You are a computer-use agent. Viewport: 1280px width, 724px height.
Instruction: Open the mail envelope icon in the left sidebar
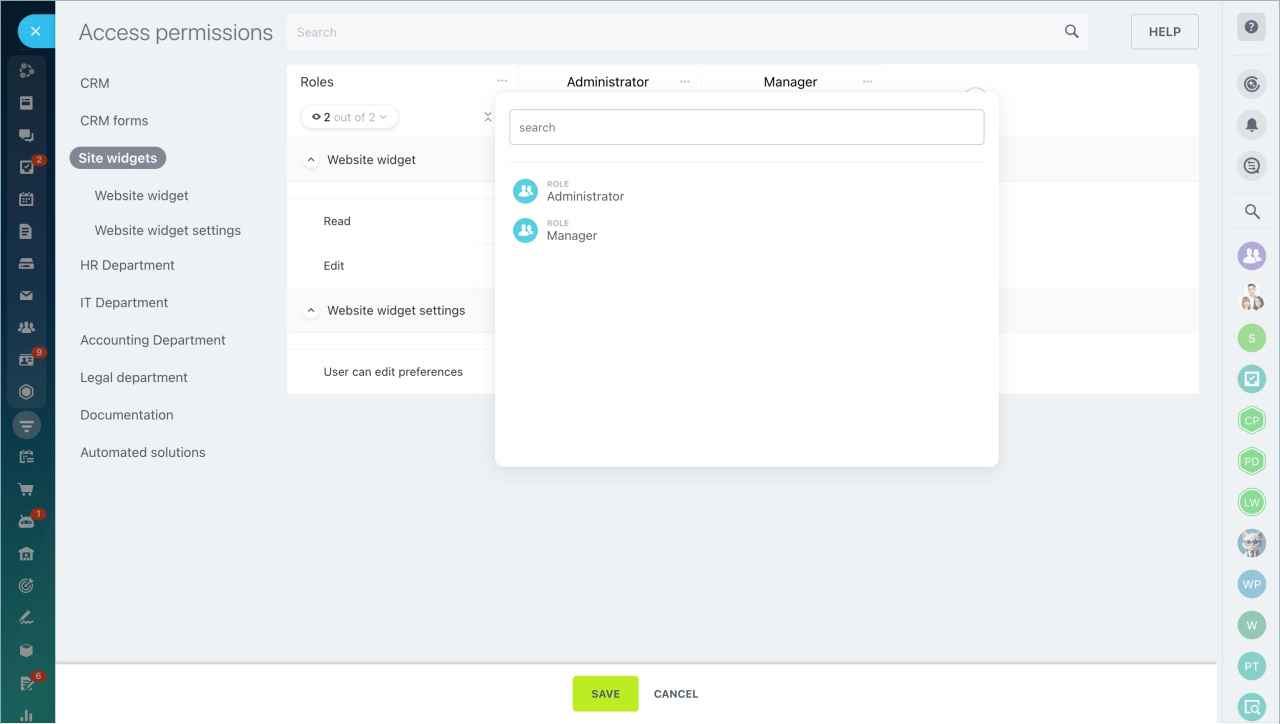[27, 295]
